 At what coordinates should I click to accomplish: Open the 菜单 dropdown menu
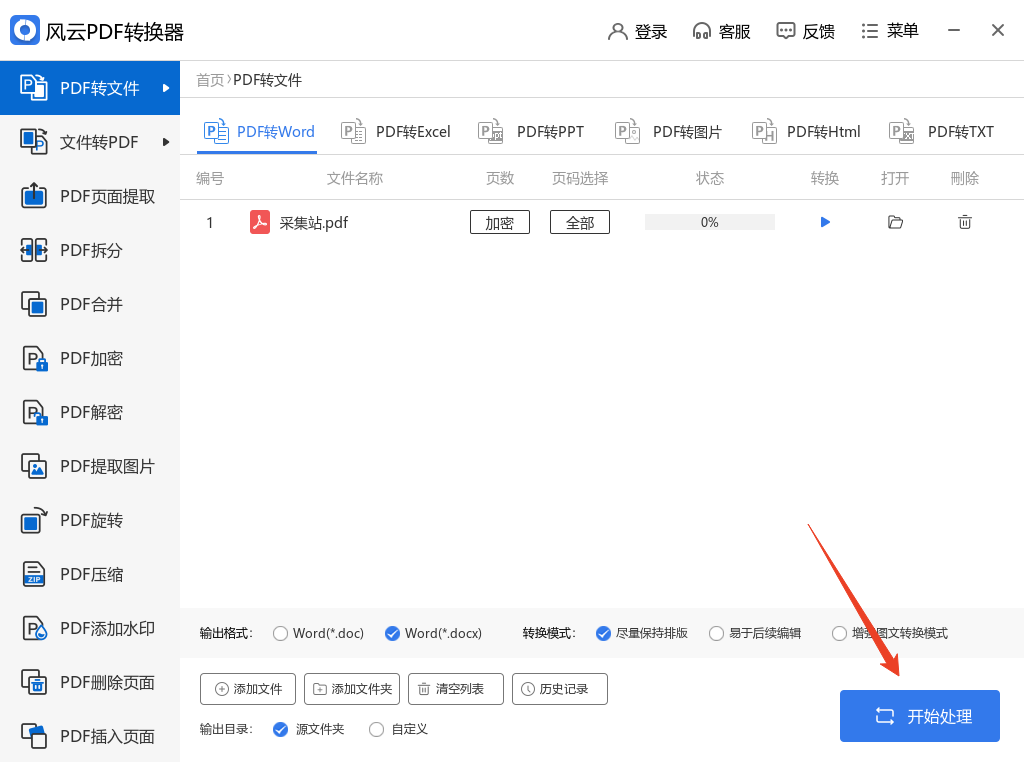[889, 31]
